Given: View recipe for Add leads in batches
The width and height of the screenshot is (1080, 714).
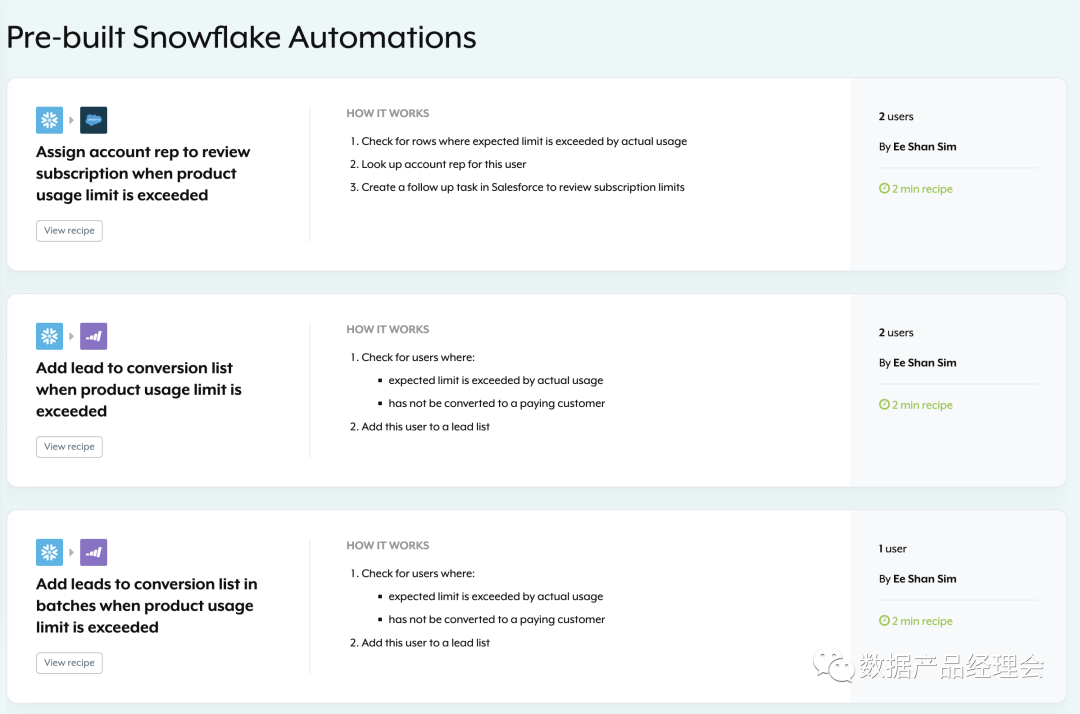Looking at the screenshot, I should (70, 663).
